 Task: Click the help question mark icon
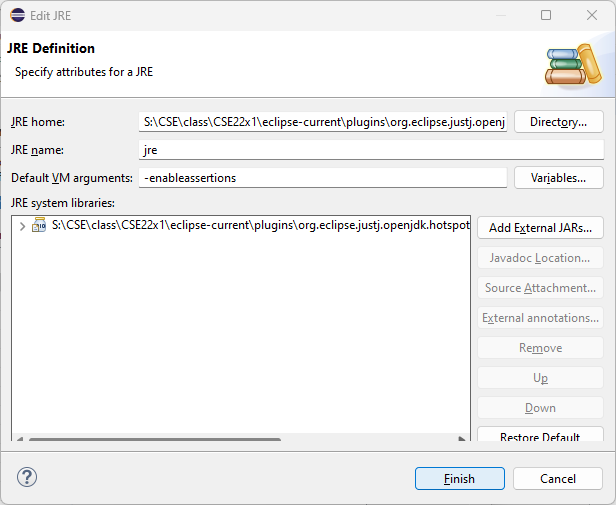(x=27, y=478)
